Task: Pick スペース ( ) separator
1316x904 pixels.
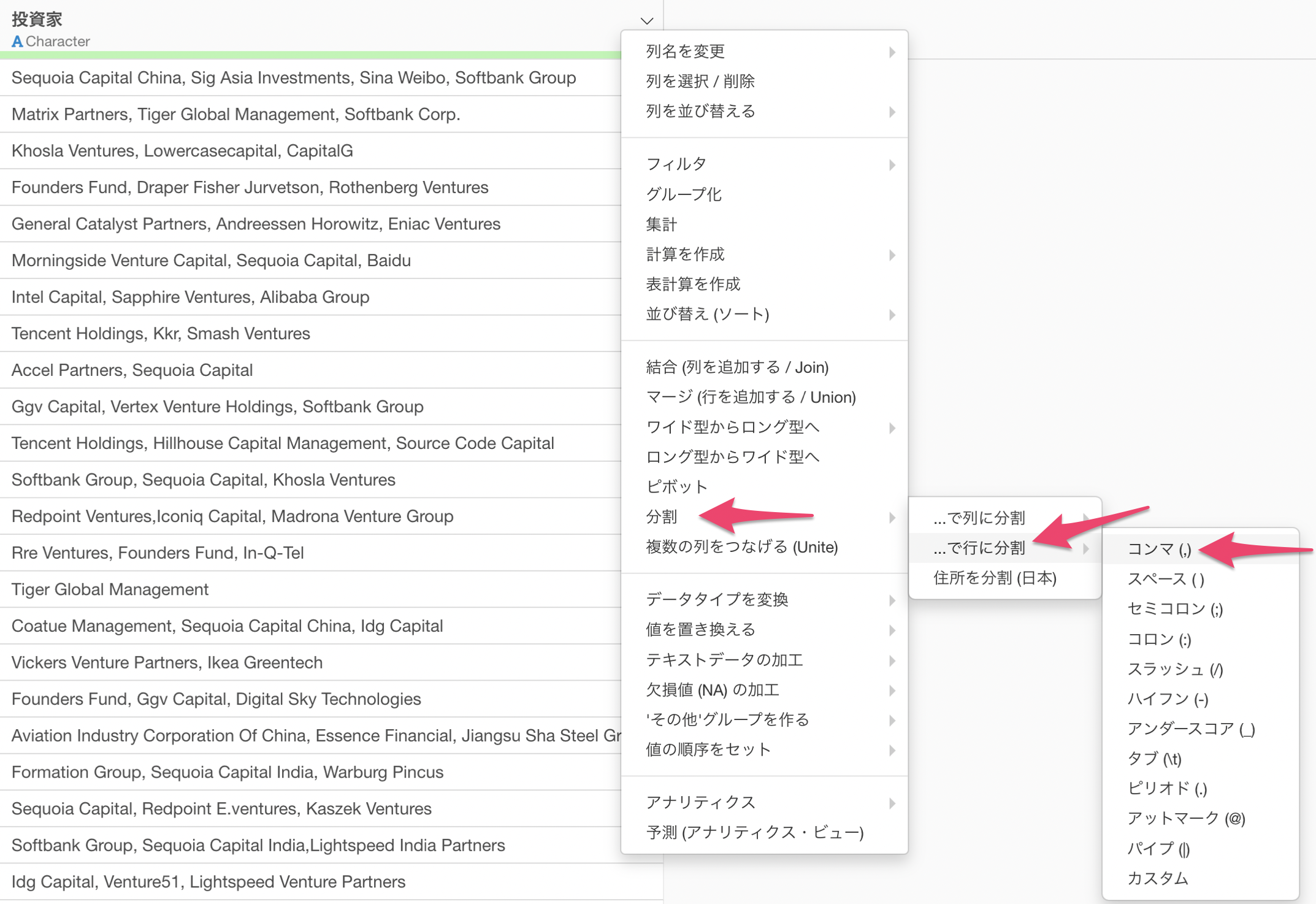Action: [x=1200, y=579]
